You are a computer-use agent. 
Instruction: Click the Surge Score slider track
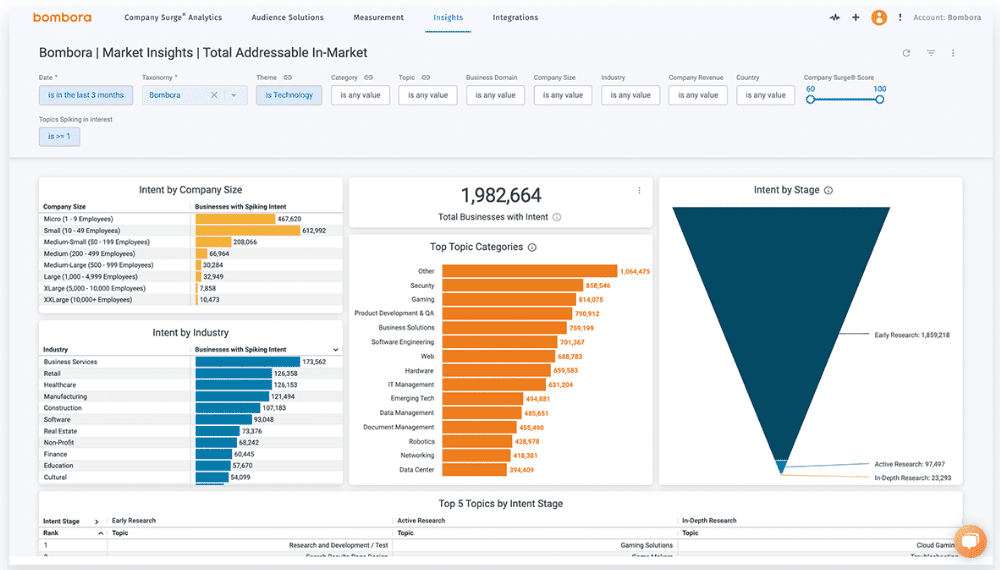tap(845, 99)
